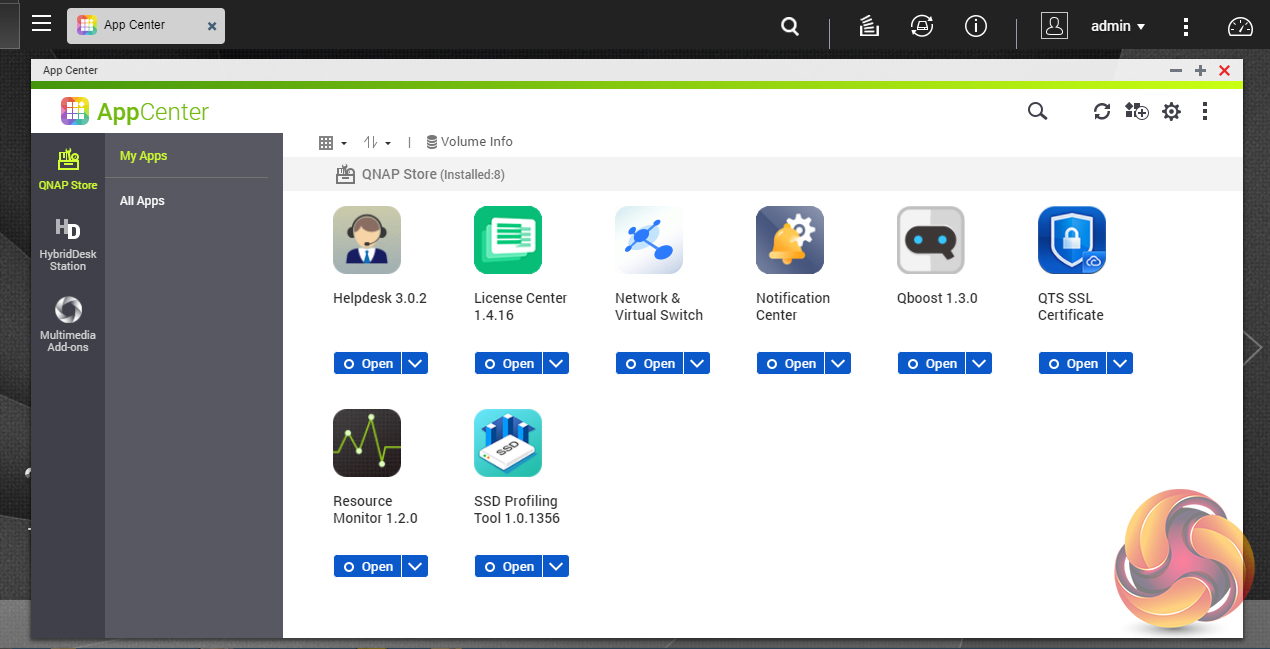Click the Network & Virtual Switch icon
1270x649 pixels.
point(649,240)
